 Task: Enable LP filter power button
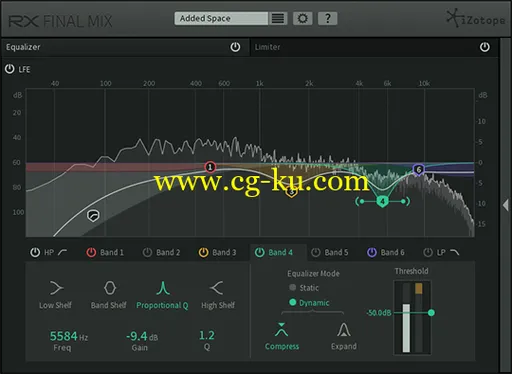tap(428, 252)
